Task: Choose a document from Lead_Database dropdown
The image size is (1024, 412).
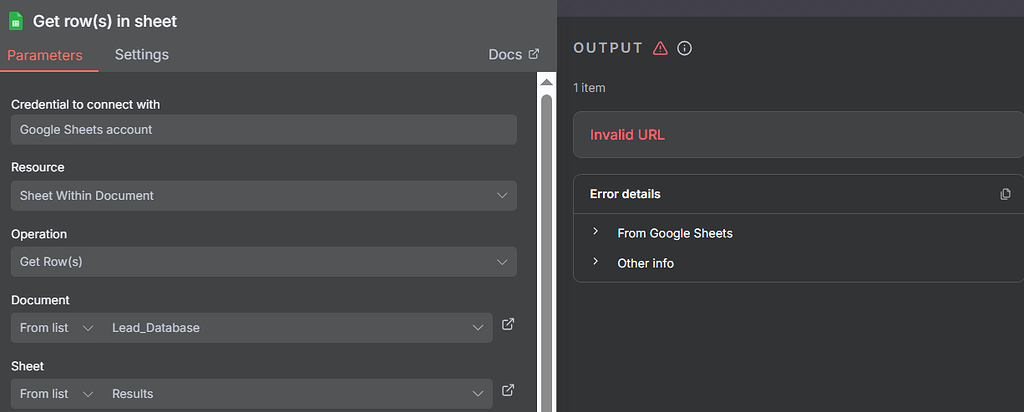Action: [297, 328]
